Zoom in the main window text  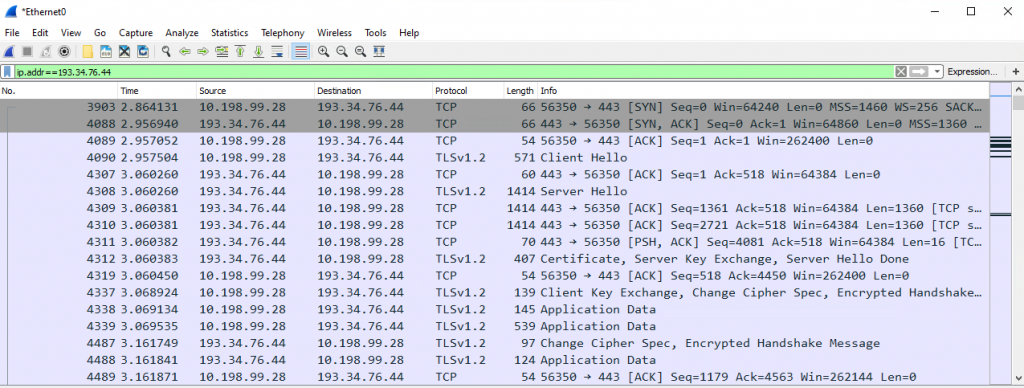pos(323,52)
